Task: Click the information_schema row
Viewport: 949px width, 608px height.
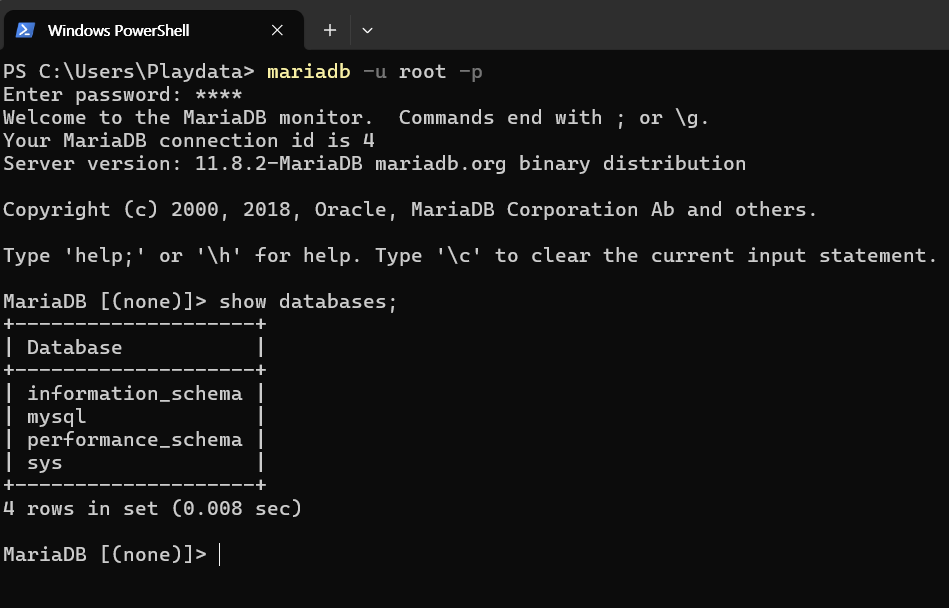Action: point(134,393)
